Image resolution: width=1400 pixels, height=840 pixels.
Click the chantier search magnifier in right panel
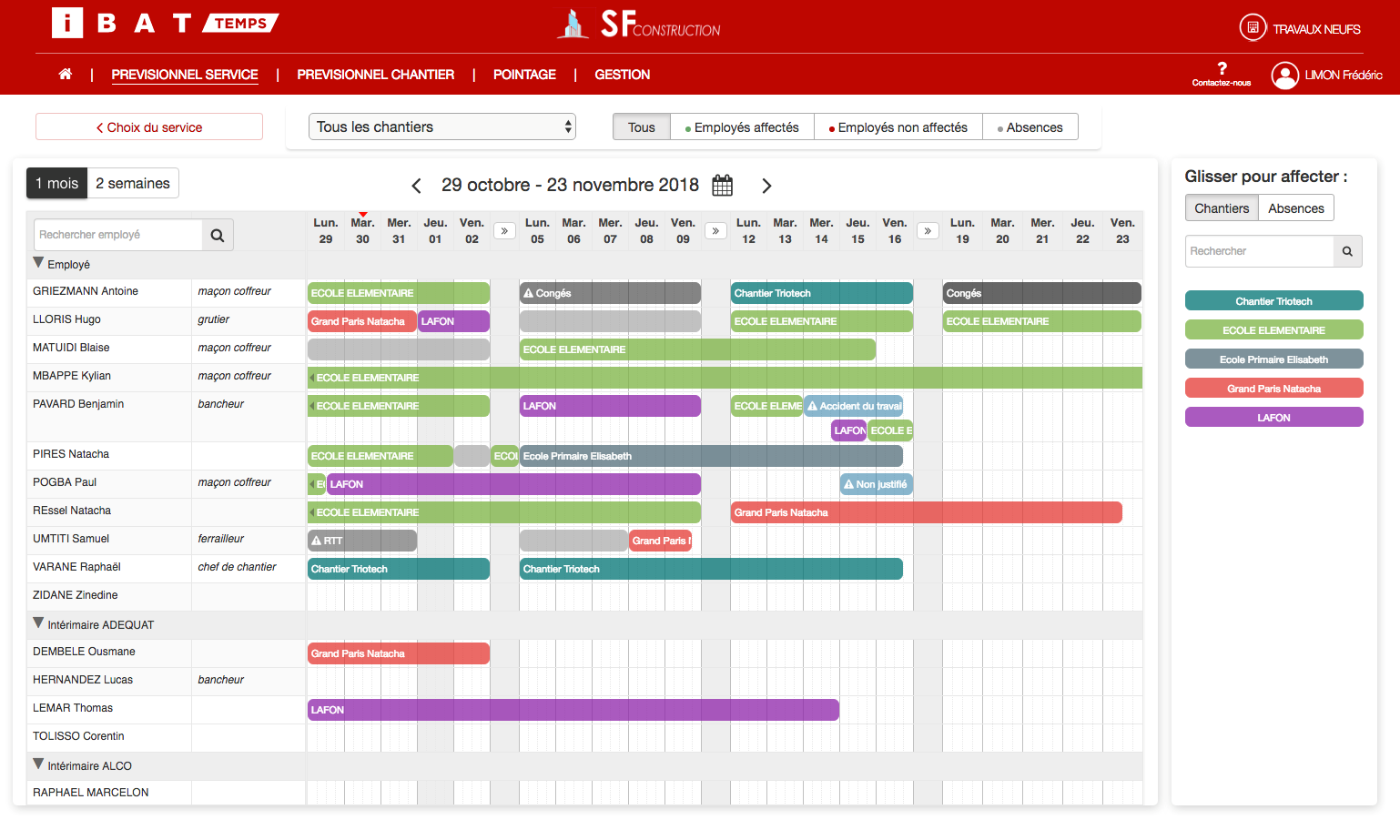[x=1347, y=251]
